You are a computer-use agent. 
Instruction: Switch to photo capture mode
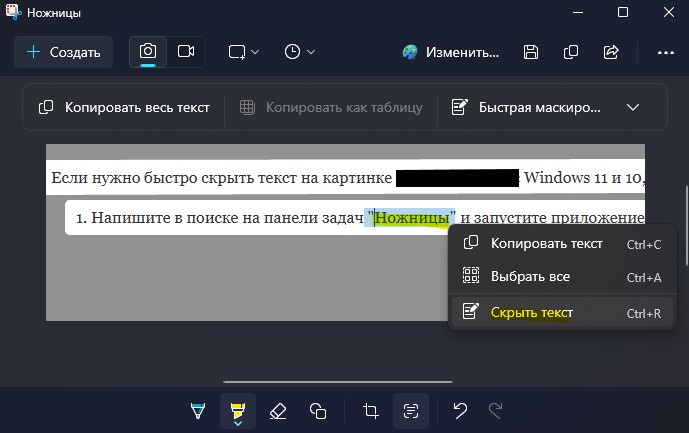click(x=148, y=52)
